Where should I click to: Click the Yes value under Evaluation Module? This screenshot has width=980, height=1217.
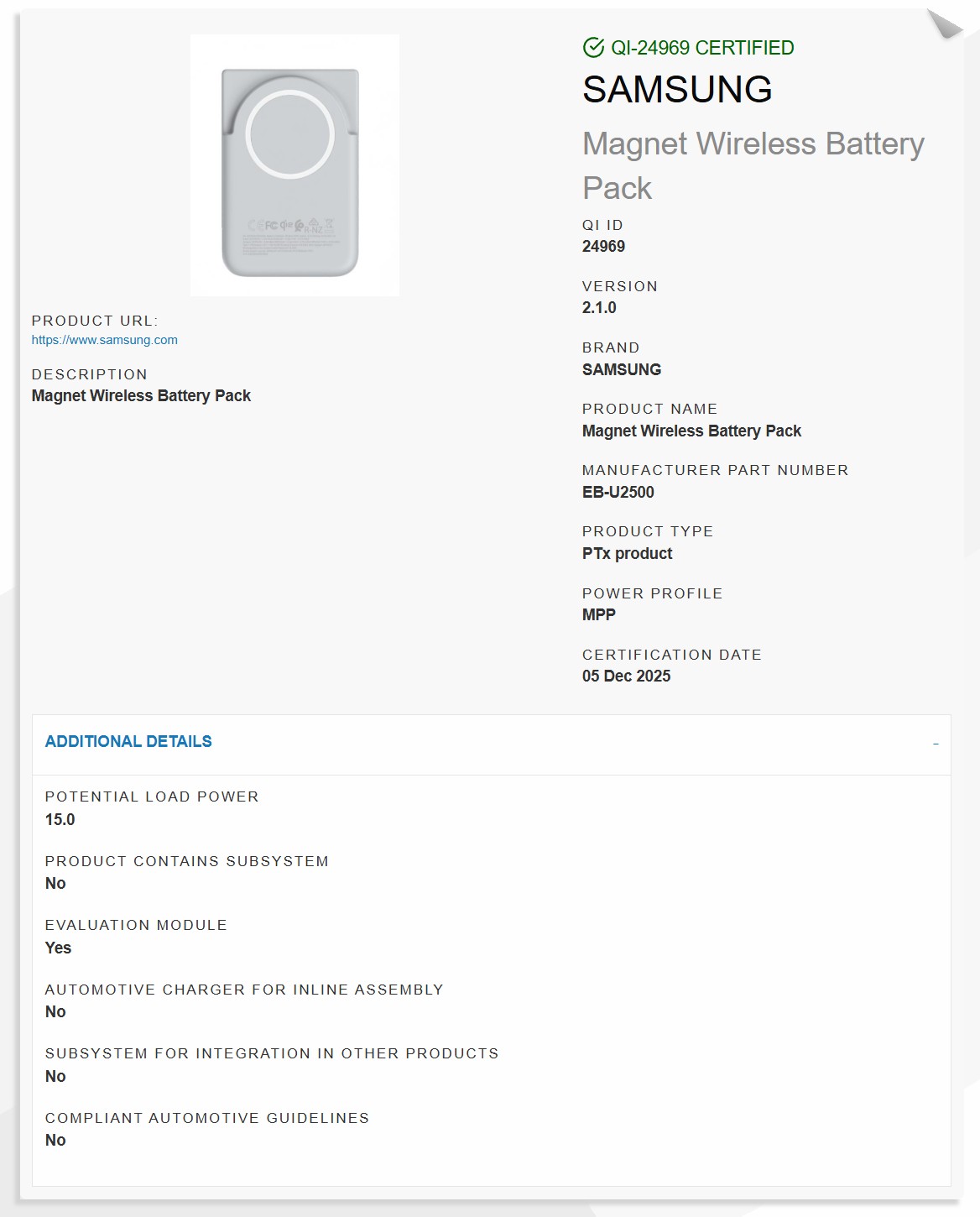[x=59, y=948]
